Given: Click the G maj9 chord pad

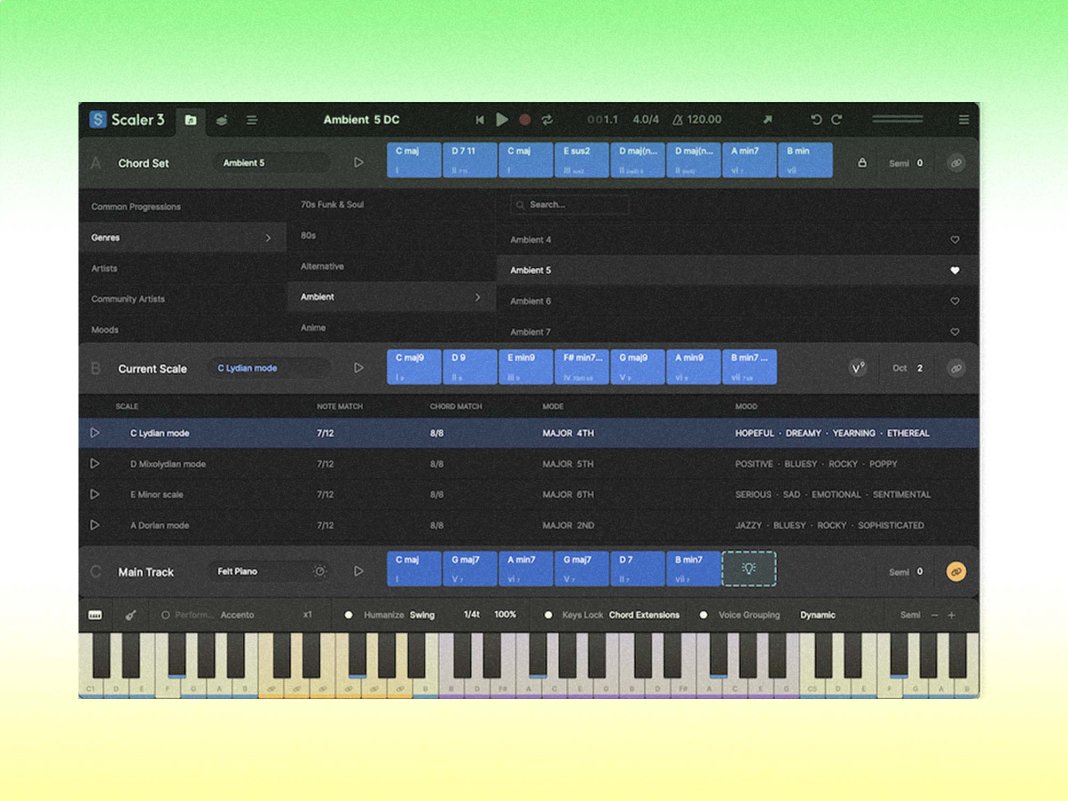Looking at the screenshot, I should coord(638,367).
